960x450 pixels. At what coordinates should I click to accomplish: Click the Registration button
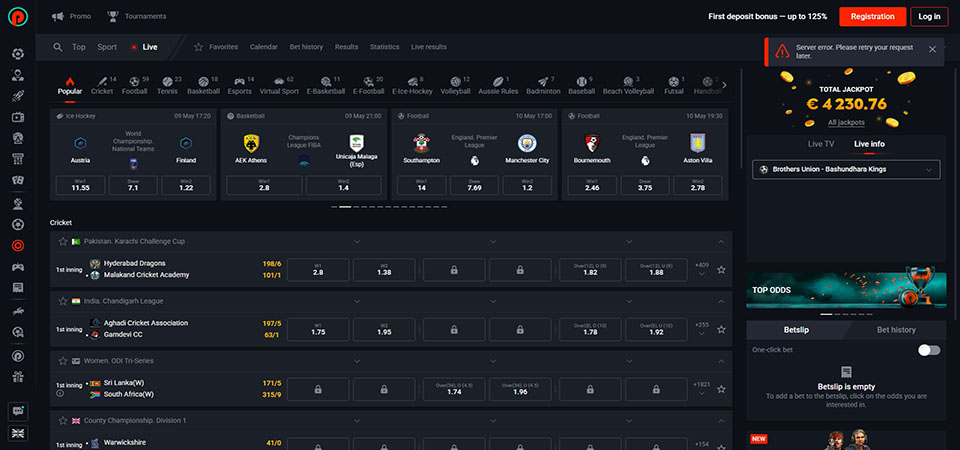click(872, 17)
